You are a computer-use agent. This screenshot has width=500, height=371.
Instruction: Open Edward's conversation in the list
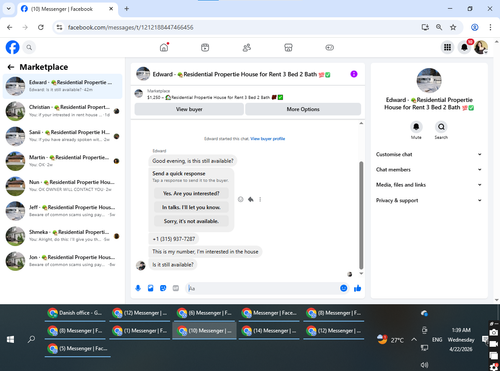point(63,86)
